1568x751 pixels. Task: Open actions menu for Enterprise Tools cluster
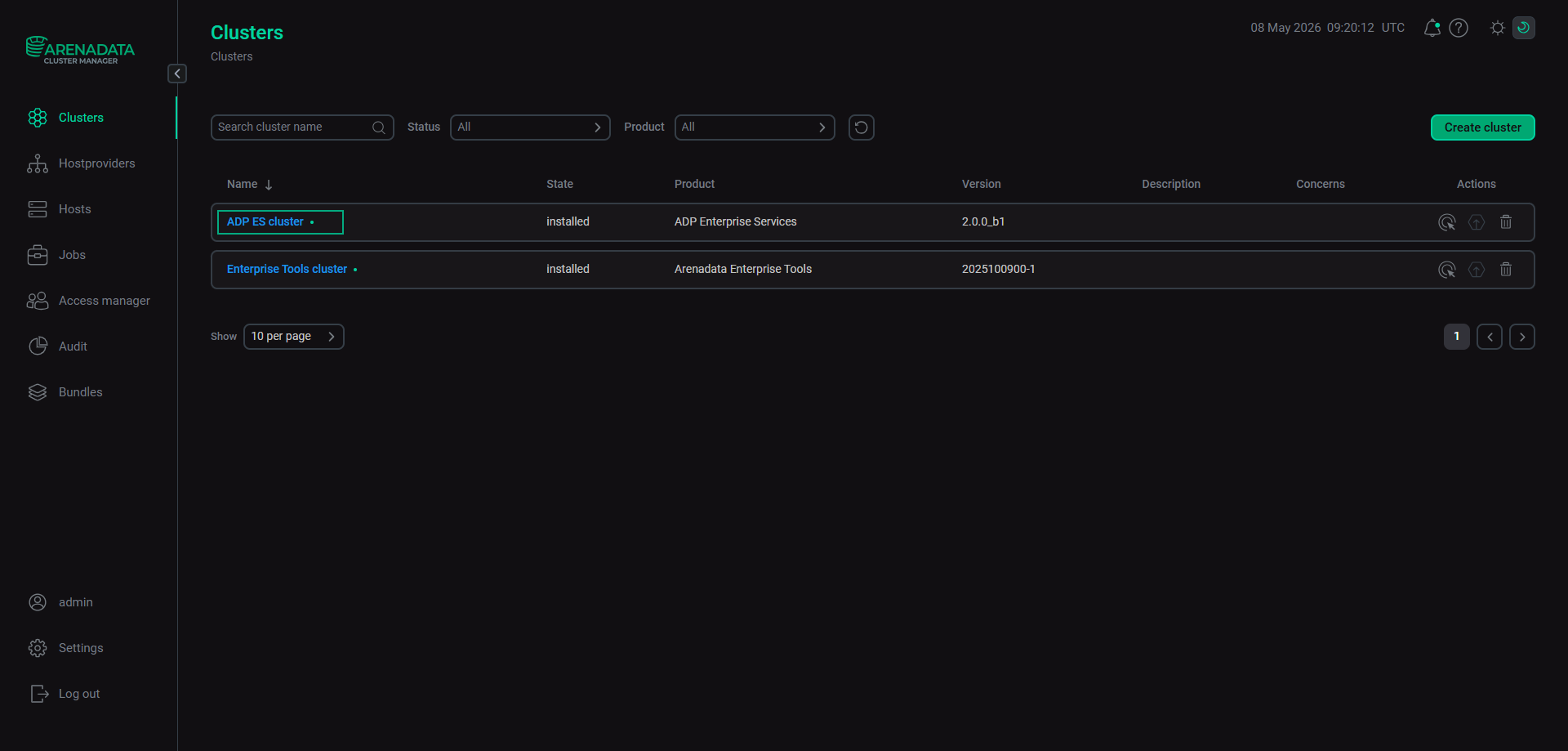(x=1447, y=270)
